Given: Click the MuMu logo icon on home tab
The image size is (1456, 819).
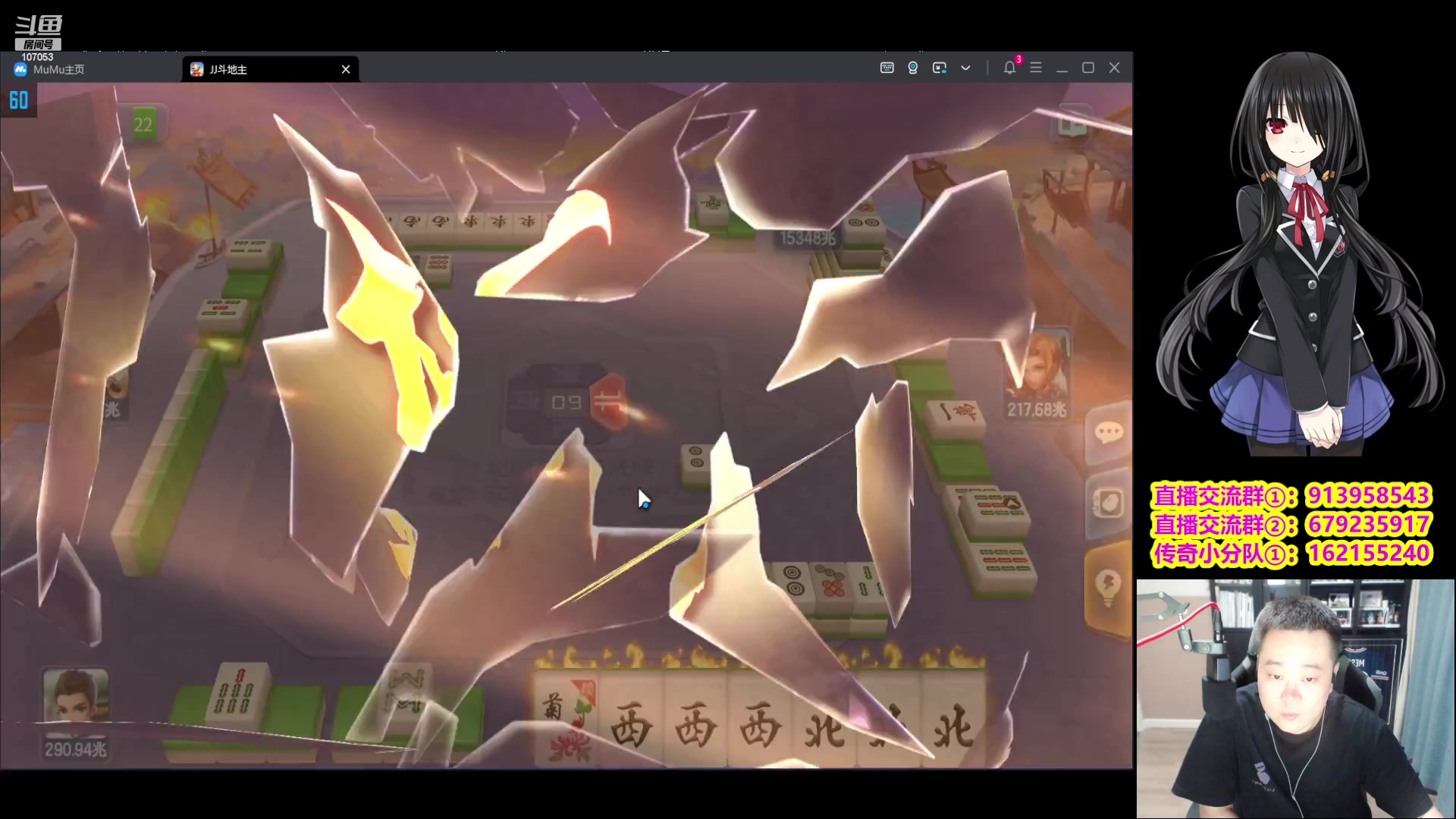Looking at the screenshot, I should click(20, 69).
